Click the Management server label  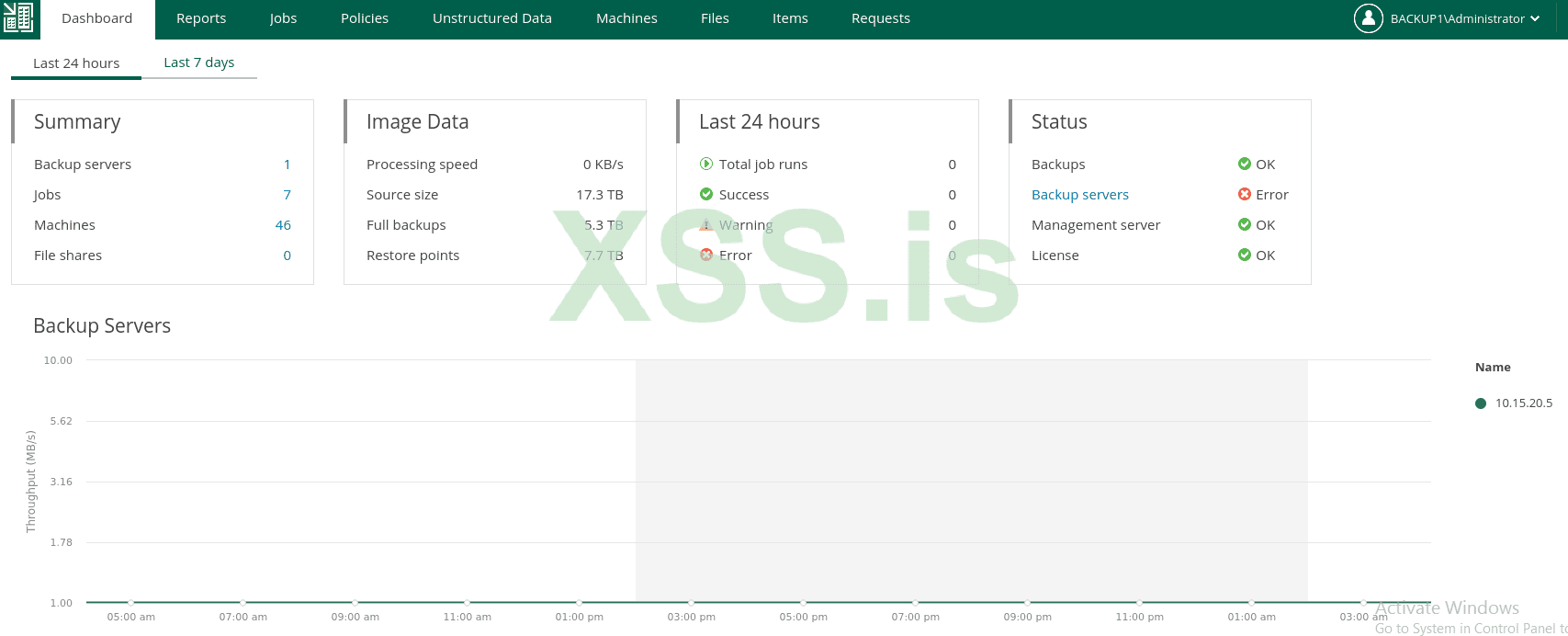(1096, 225)
